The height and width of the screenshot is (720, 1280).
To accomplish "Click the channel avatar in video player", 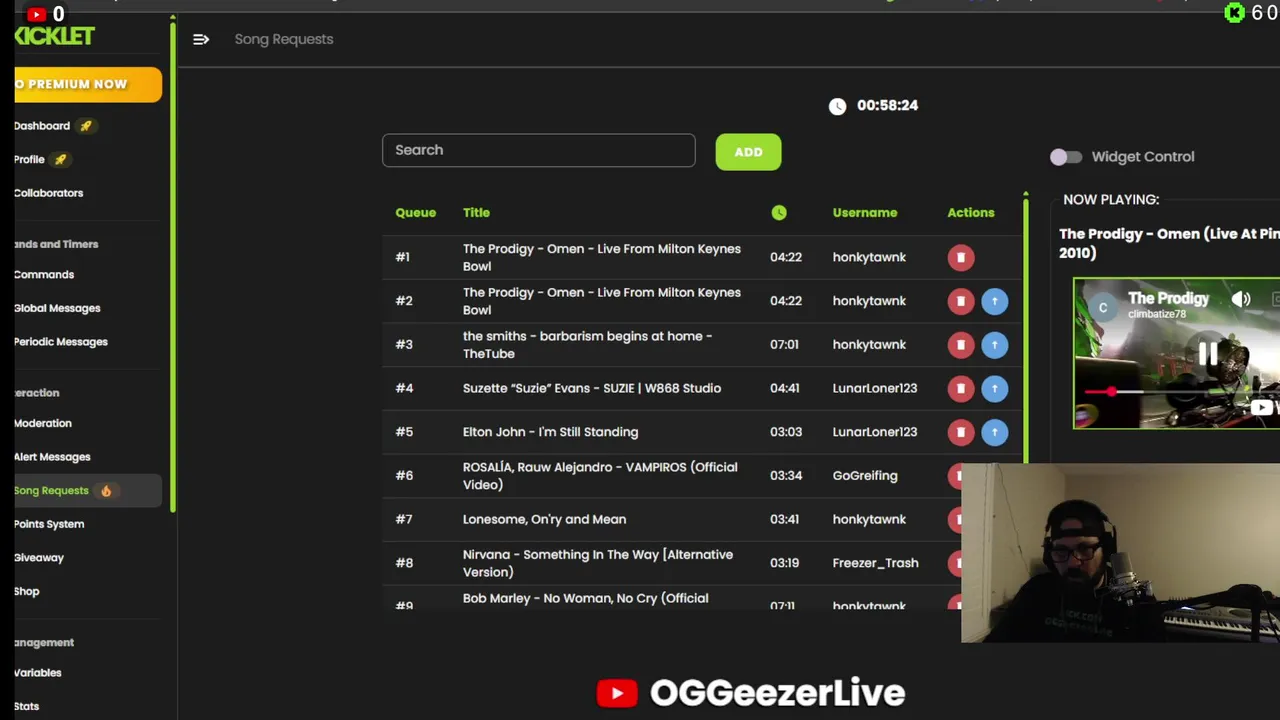I will (x=1103, y=307).
